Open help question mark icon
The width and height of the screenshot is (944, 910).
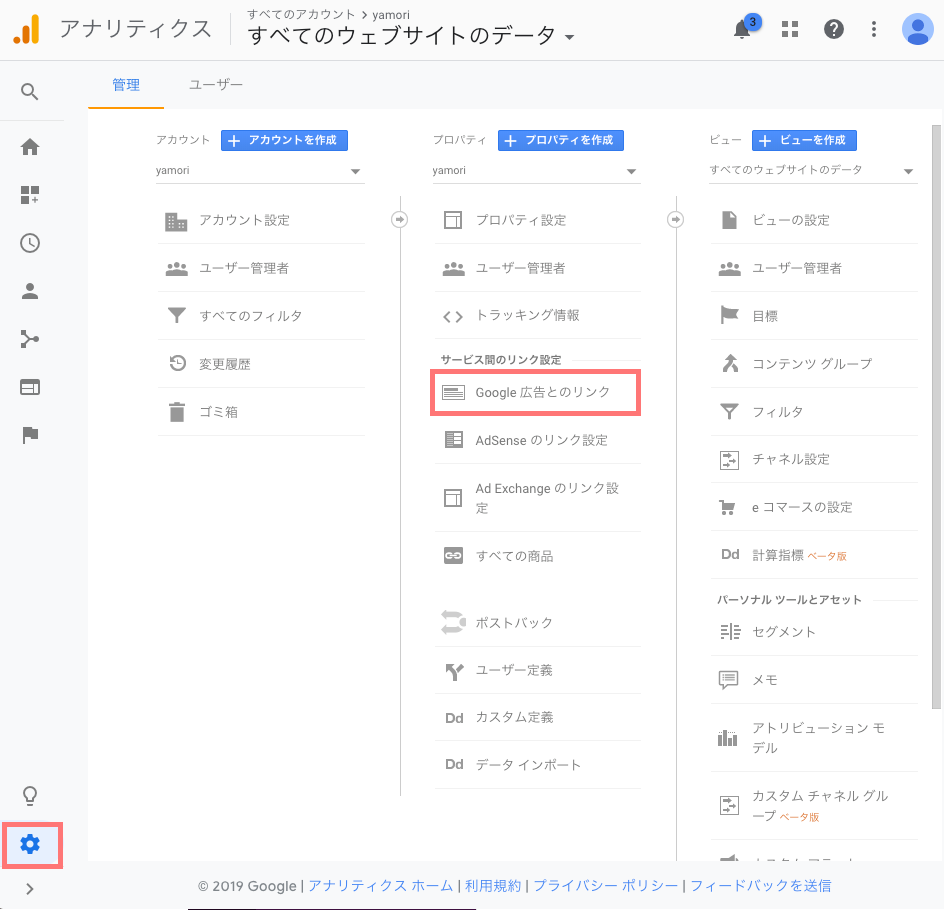point(834,29)
